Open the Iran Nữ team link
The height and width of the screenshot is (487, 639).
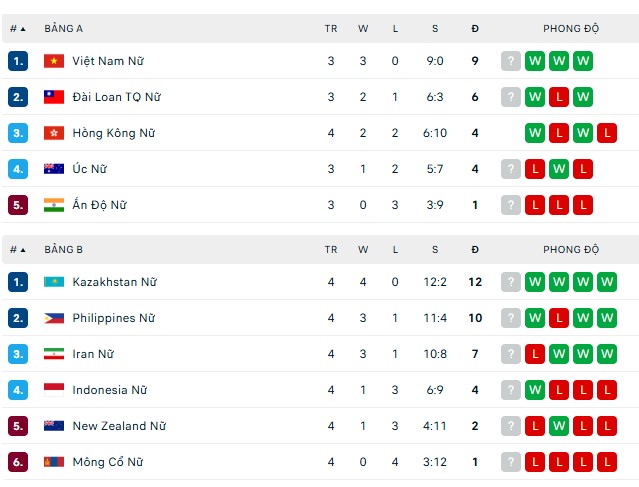93,354
